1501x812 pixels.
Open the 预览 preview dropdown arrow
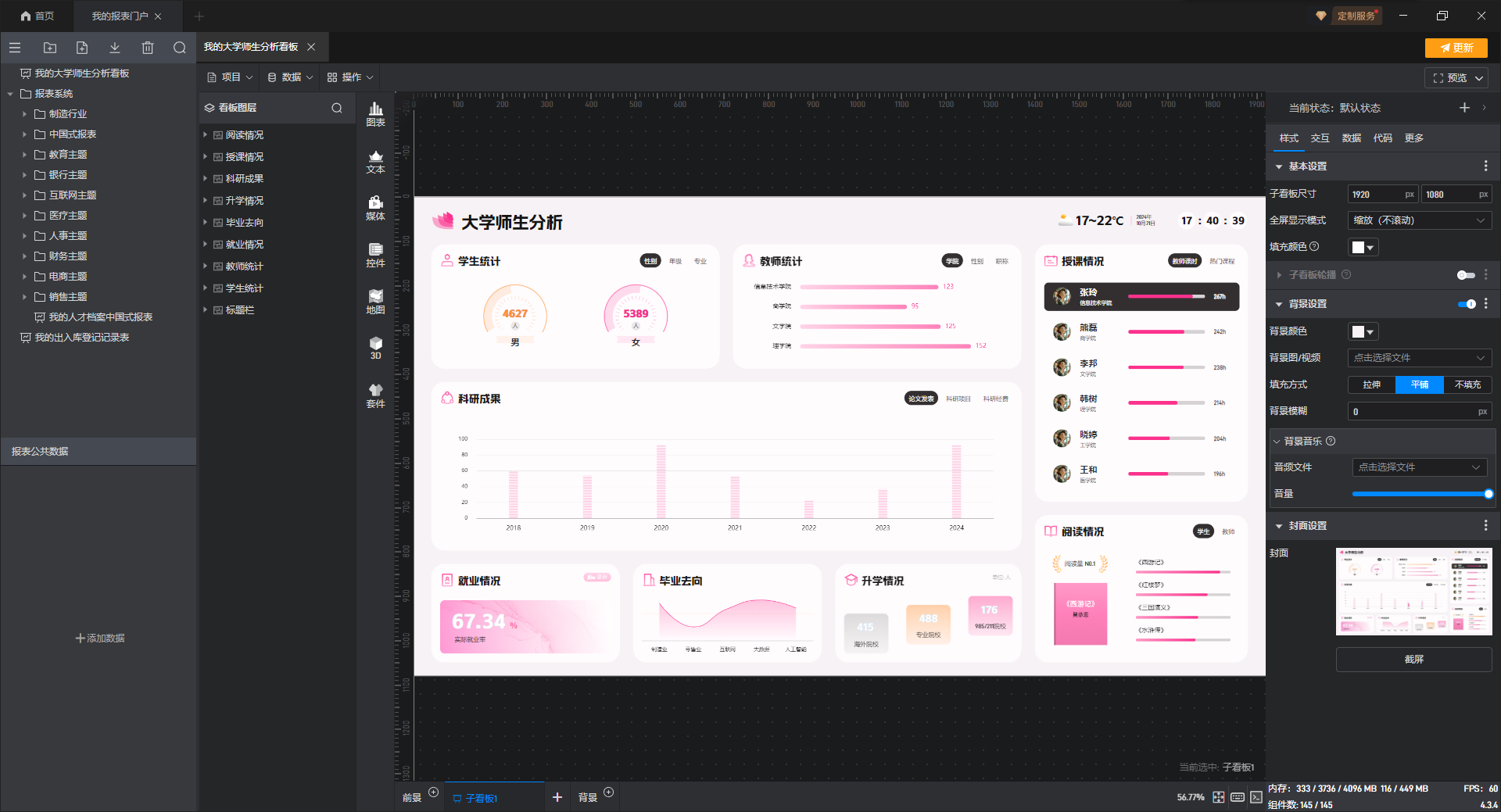pos(1479,78)
